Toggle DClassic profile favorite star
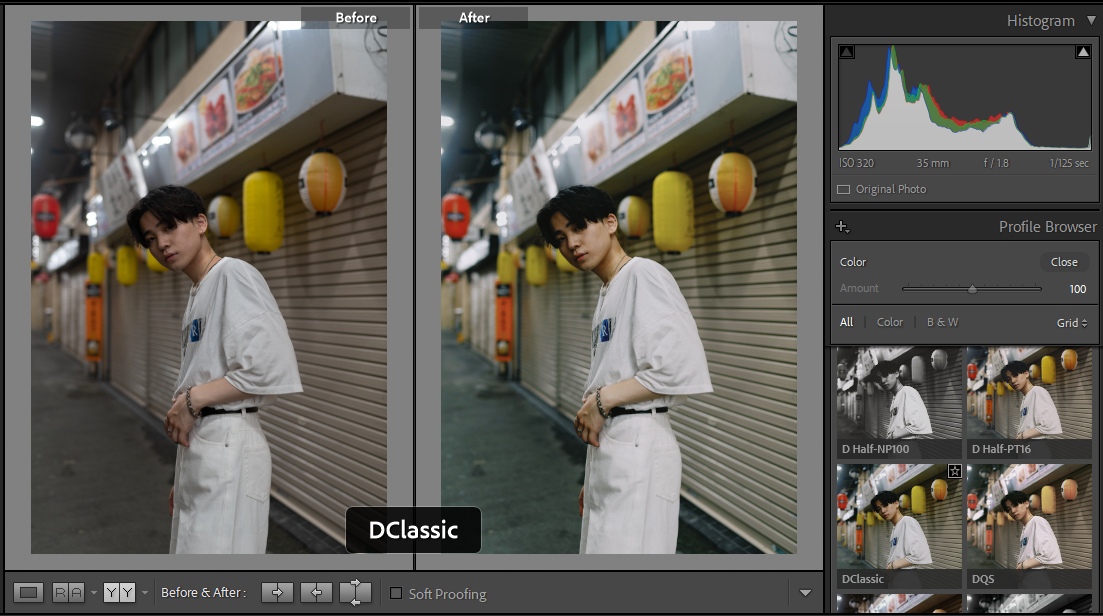 pos(954,471)
